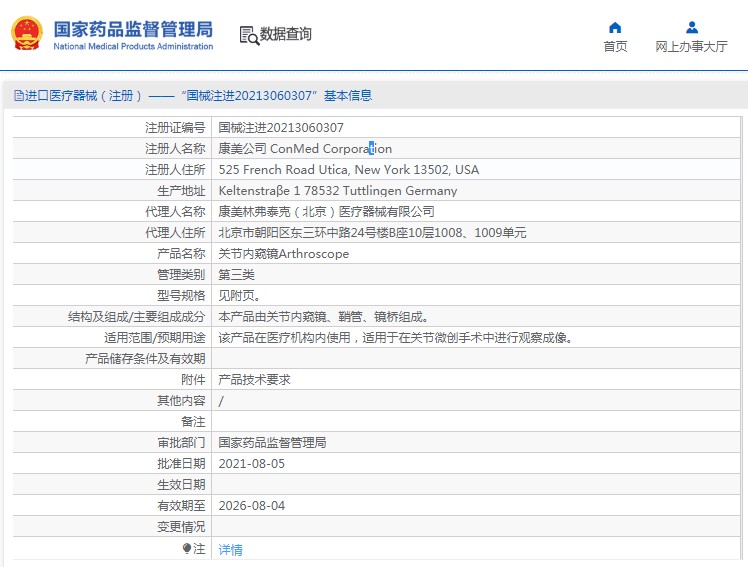
Task: Click the 附件 row label
Action: tap(193, 380)
